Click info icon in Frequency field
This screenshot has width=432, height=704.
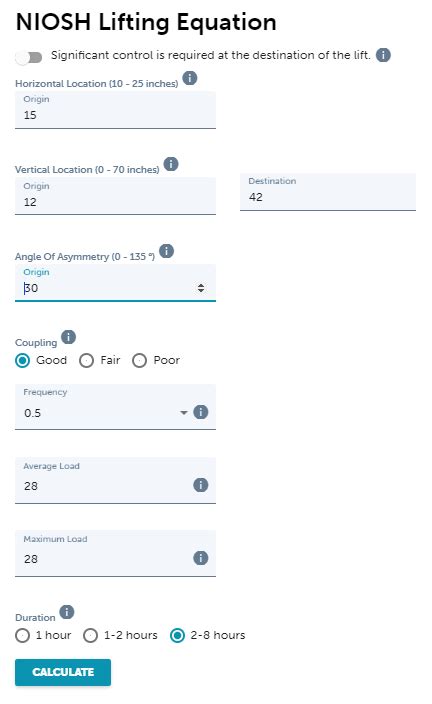click(x=200, y=412)
